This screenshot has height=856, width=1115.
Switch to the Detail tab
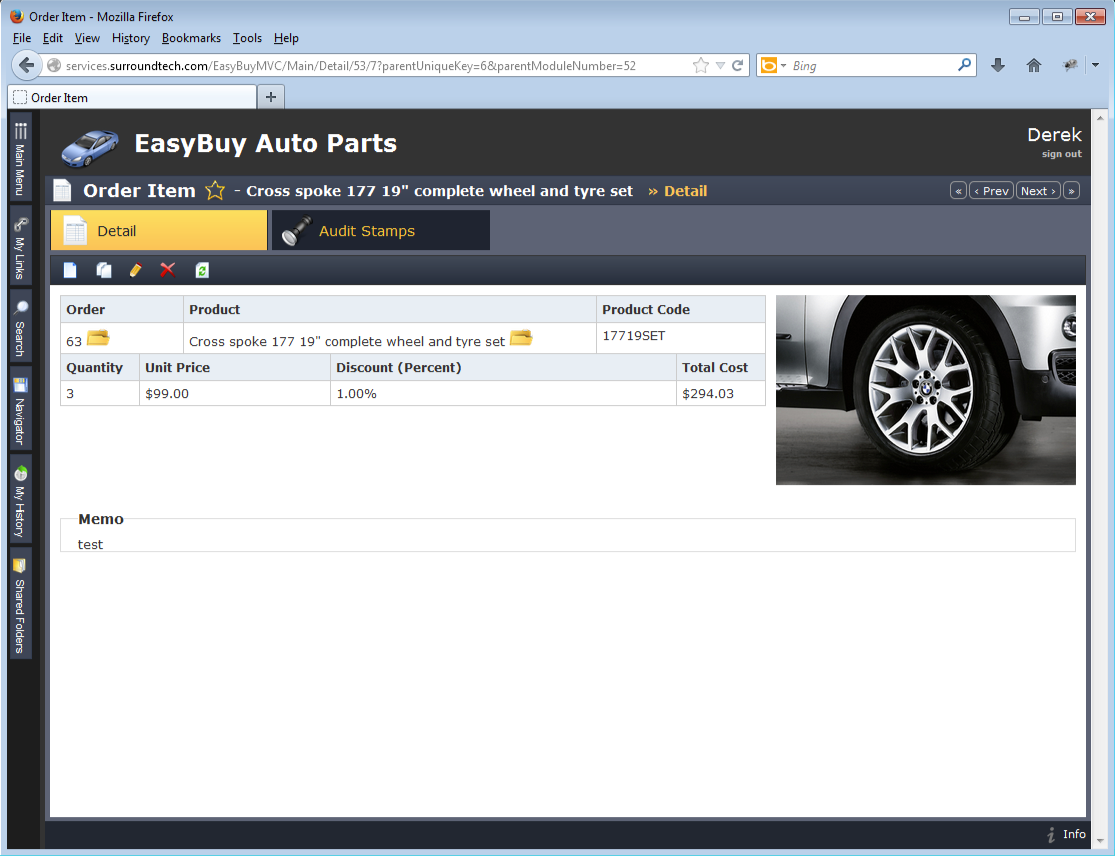click(x=159, y=230)
